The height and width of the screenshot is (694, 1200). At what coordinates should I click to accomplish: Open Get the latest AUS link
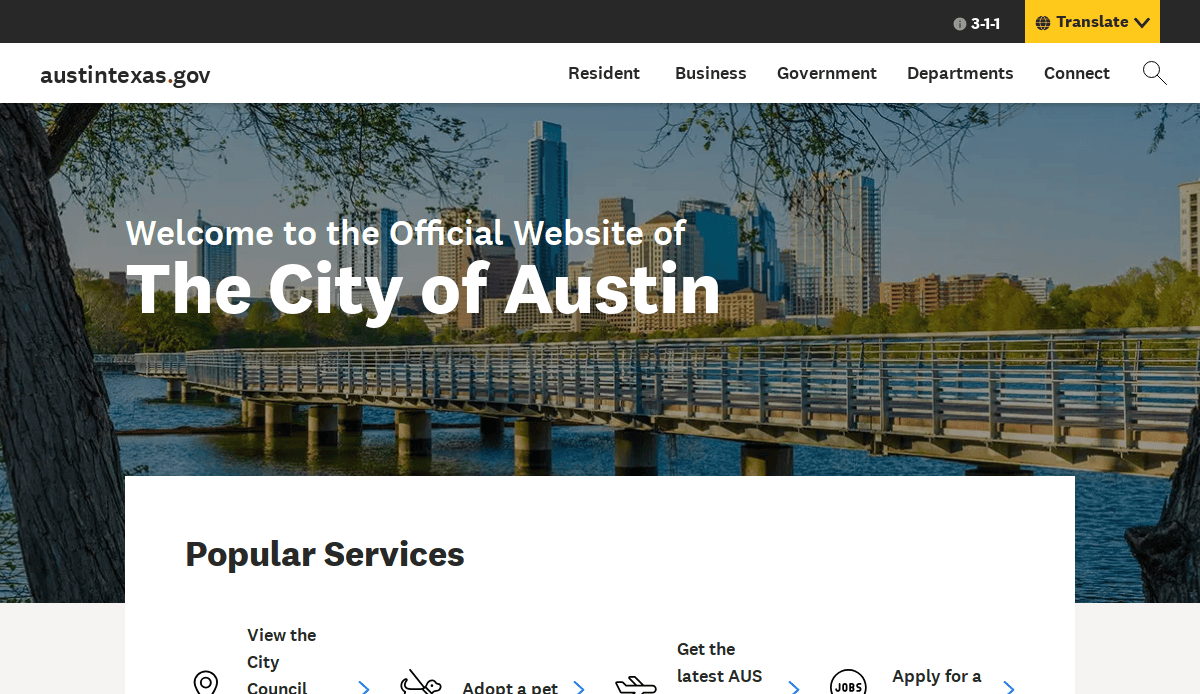click(720, 663)
